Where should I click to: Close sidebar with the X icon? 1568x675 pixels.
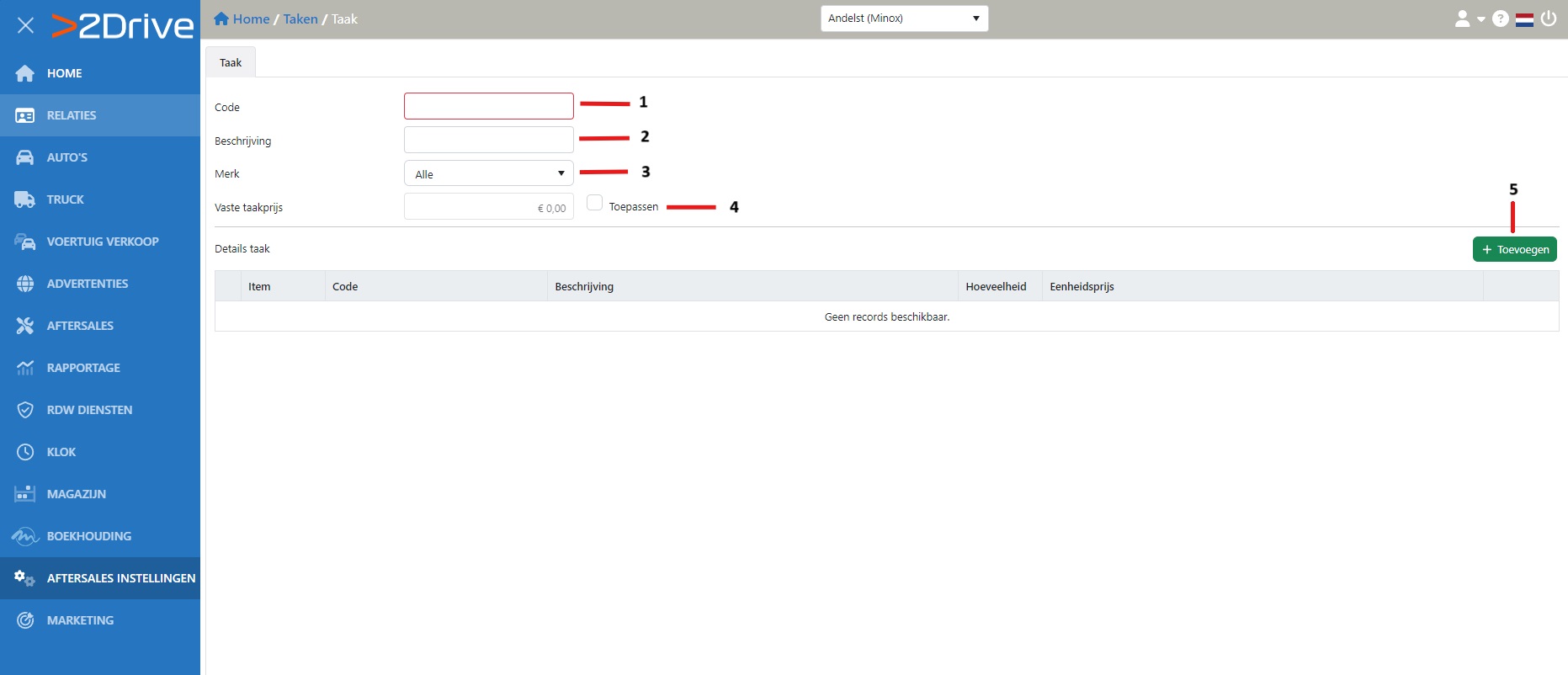pos(25,25)
